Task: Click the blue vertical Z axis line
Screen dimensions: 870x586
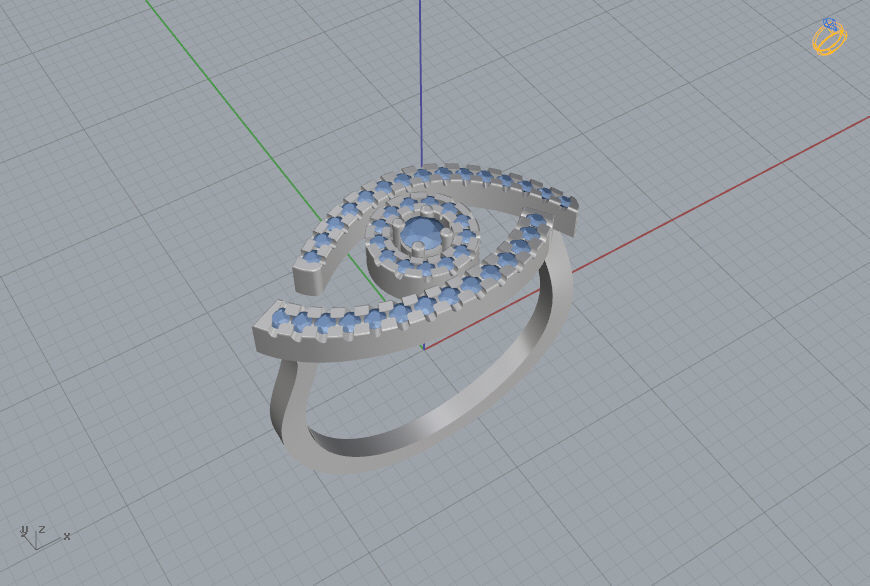Action: point(421,83)
